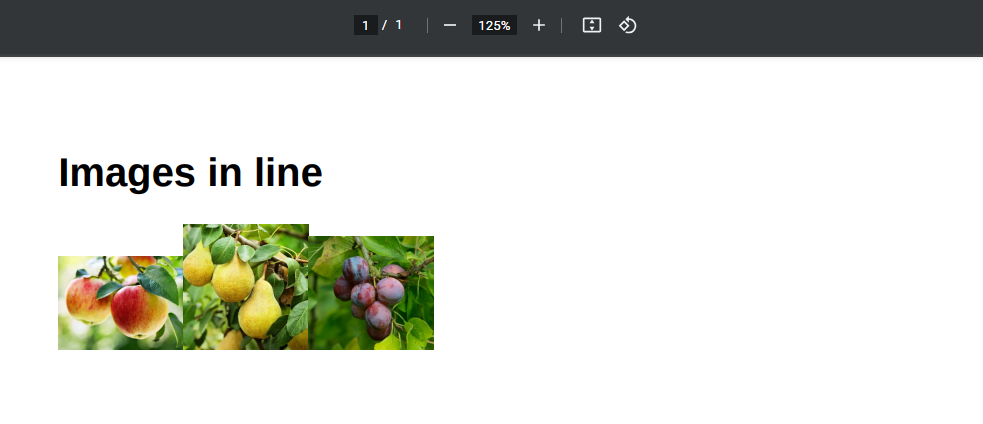Click the green leaf above the apples

click(157, 280)
